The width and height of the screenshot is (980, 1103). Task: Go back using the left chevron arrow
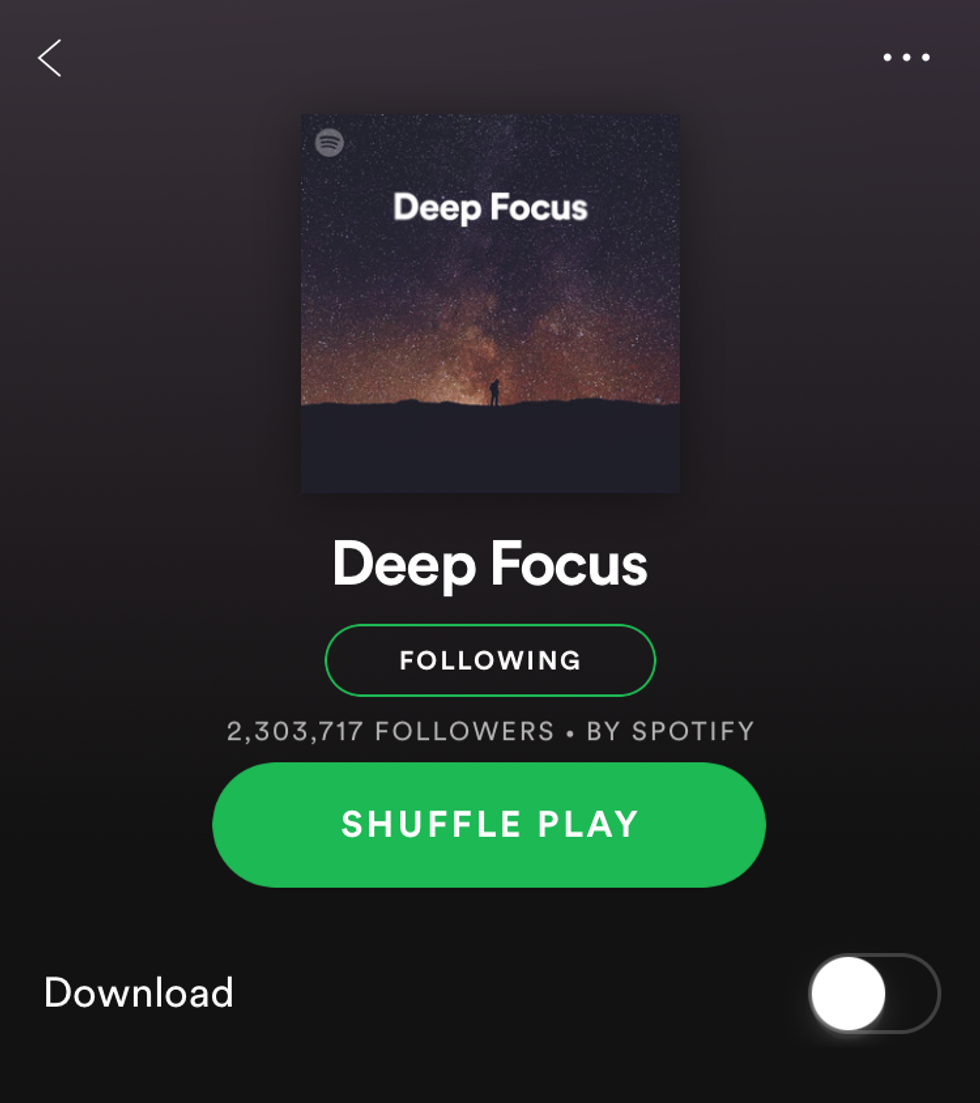click(49, 58)
